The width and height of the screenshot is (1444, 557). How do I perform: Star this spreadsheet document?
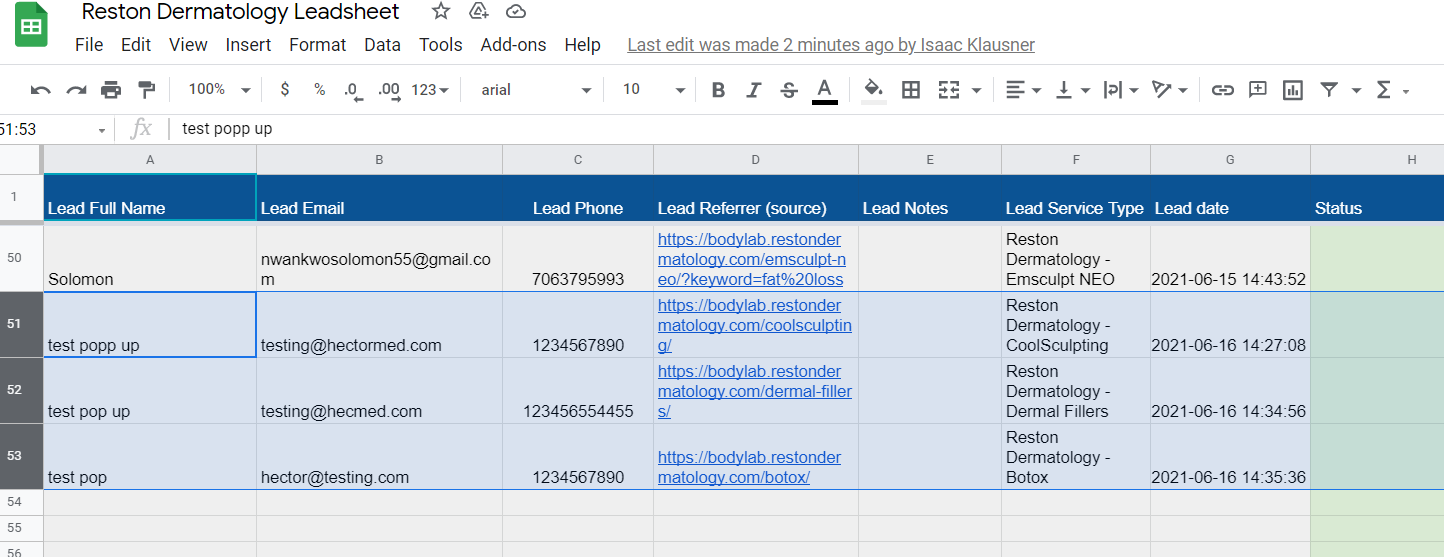pos(440,12)
